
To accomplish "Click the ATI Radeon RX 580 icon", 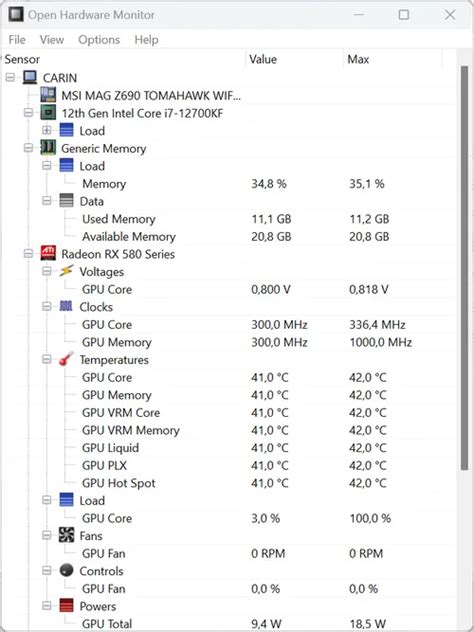I will (x=48, y=254).
